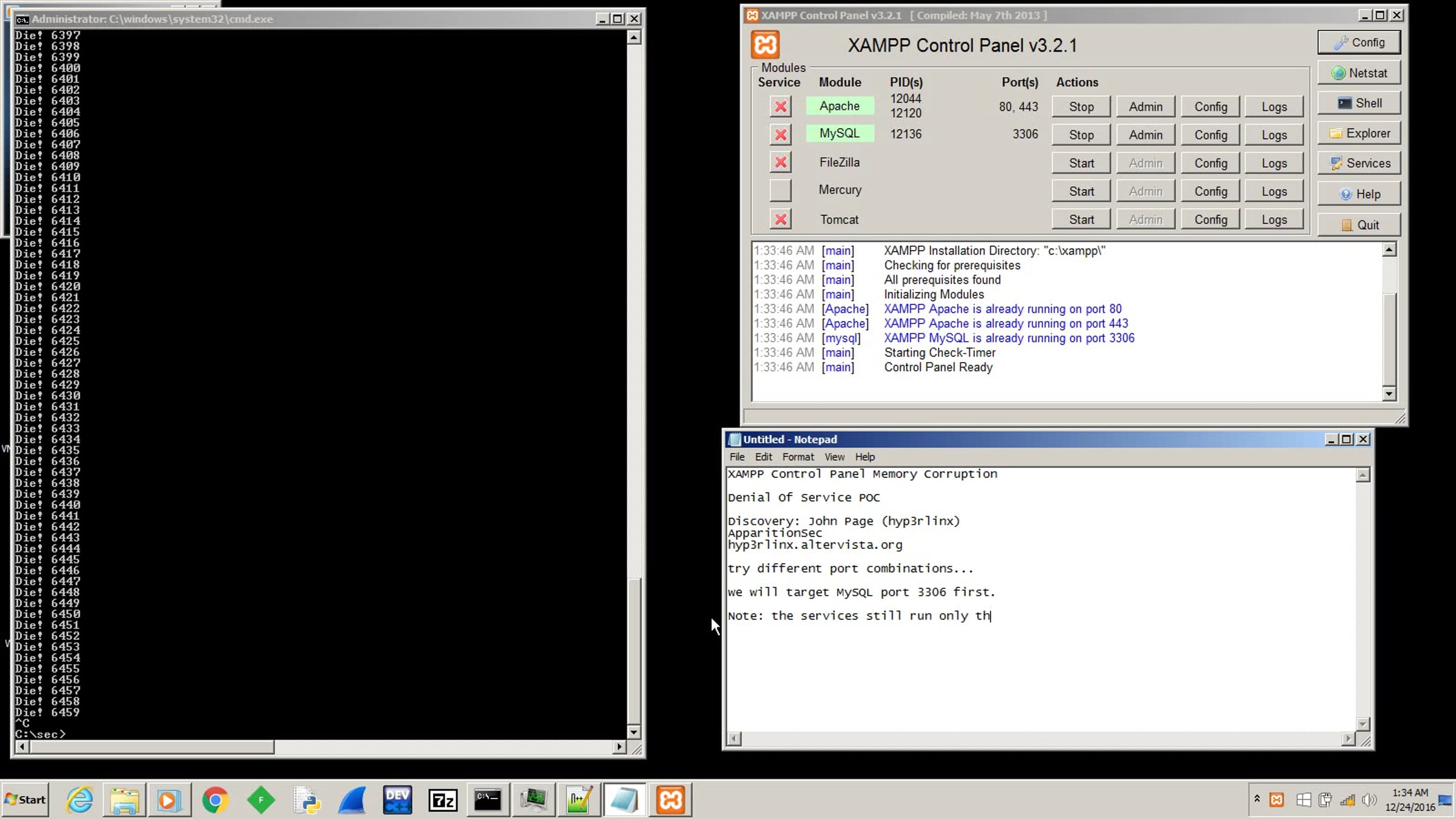Viewport: 1456px width, 819px height.
Task: Open Internet Explorer from the taskbar
Action: point(79,800)
